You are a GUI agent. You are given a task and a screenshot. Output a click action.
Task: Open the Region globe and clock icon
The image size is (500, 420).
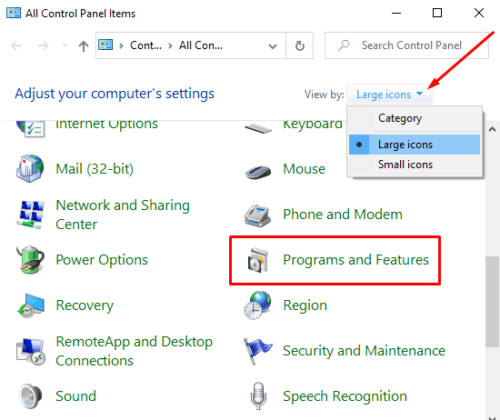tap(257, 305)
